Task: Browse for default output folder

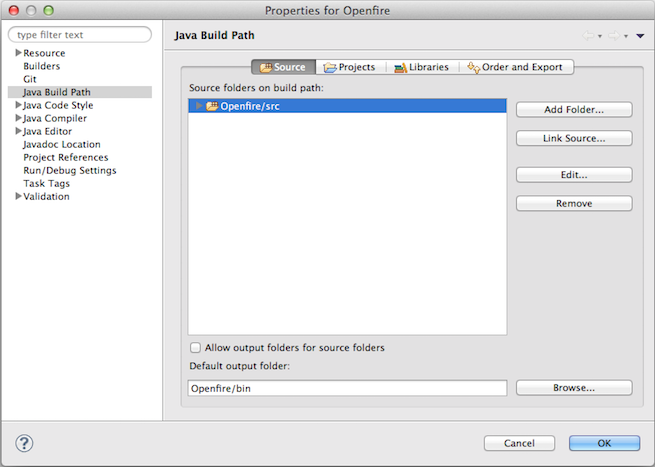Action: [574, 388]
